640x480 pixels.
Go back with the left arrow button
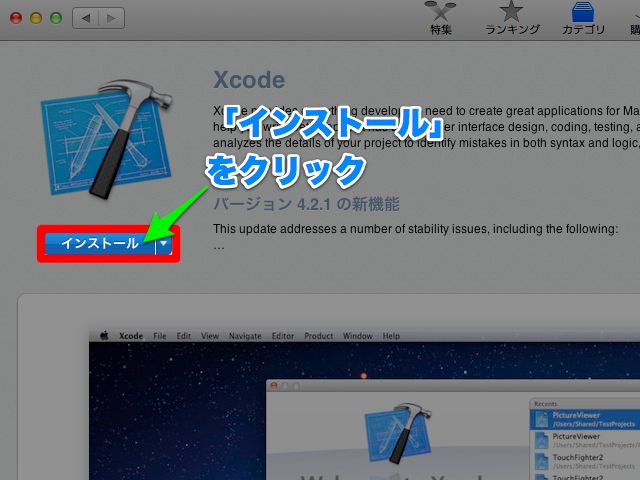pos(85,18)
